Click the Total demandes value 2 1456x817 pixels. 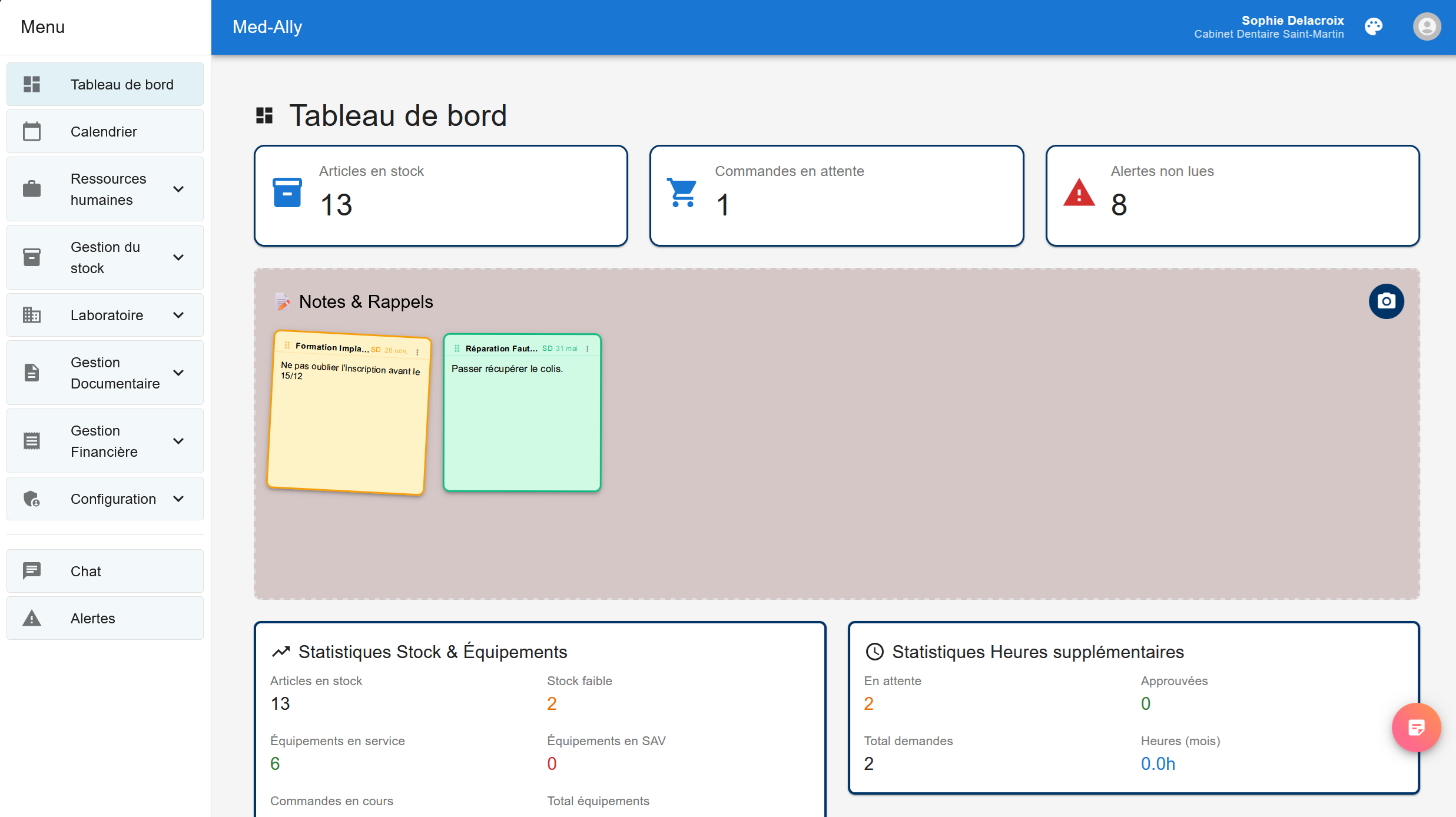[868, 763]
